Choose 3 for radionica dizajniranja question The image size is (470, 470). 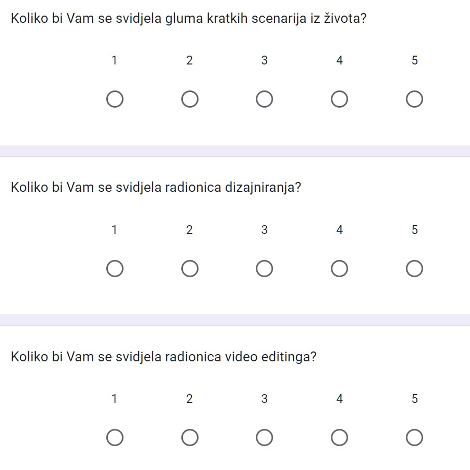click(x=264, y=268)
